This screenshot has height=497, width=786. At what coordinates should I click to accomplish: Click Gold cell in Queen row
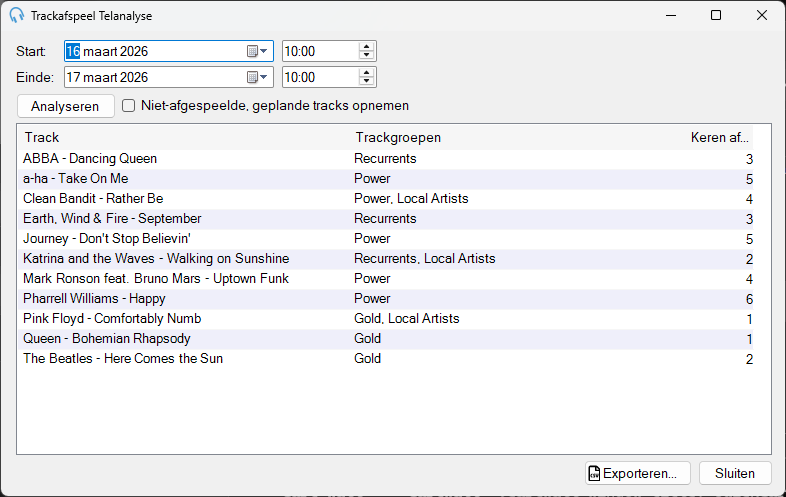click(367, 339)
